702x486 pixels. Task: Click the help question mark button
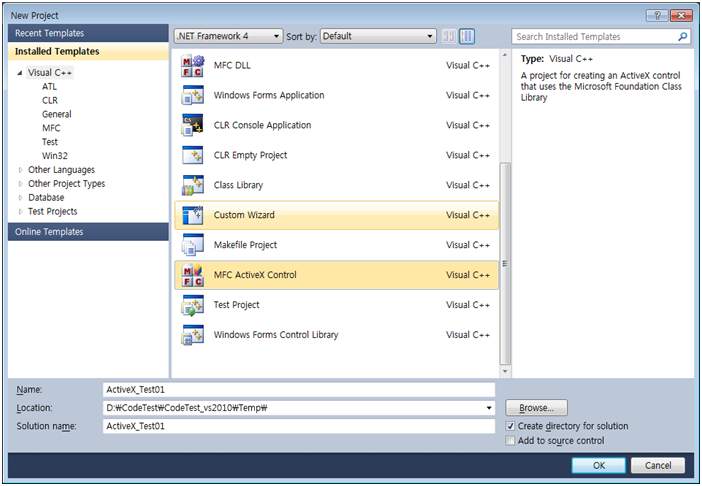tap(657, 16)
